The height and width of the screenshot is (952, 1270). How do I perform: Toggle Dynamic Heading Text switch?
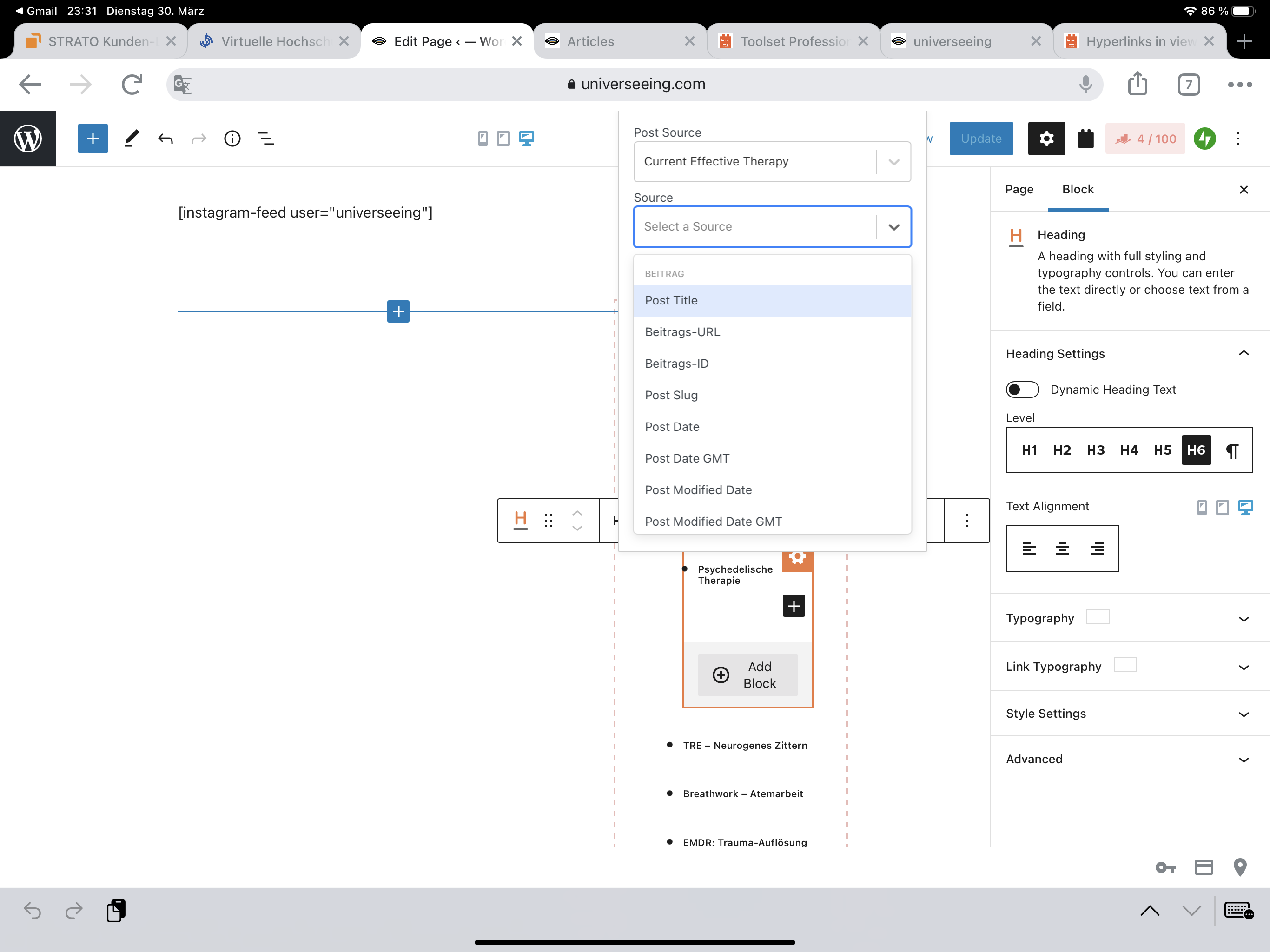[1022, 389]
